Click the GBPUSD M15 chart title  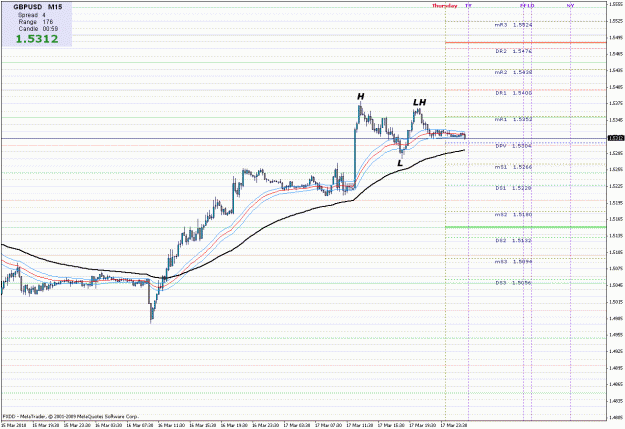[x=37, y=7]
